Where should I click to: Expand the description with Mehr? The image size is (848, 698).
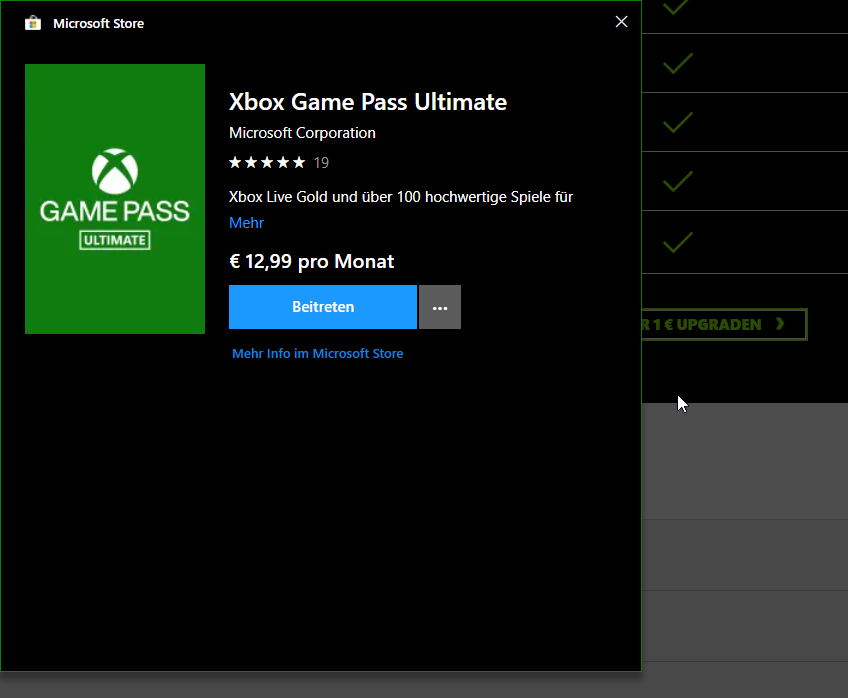click(x=246, y=223)
